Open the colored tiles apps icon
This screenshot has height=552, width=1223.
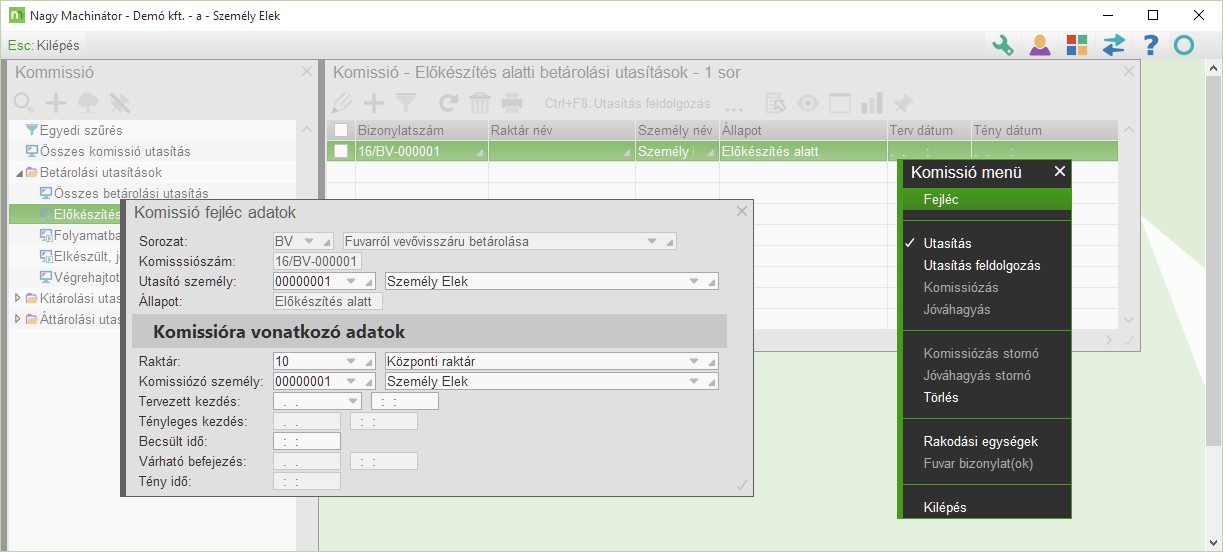point(1077,45)
